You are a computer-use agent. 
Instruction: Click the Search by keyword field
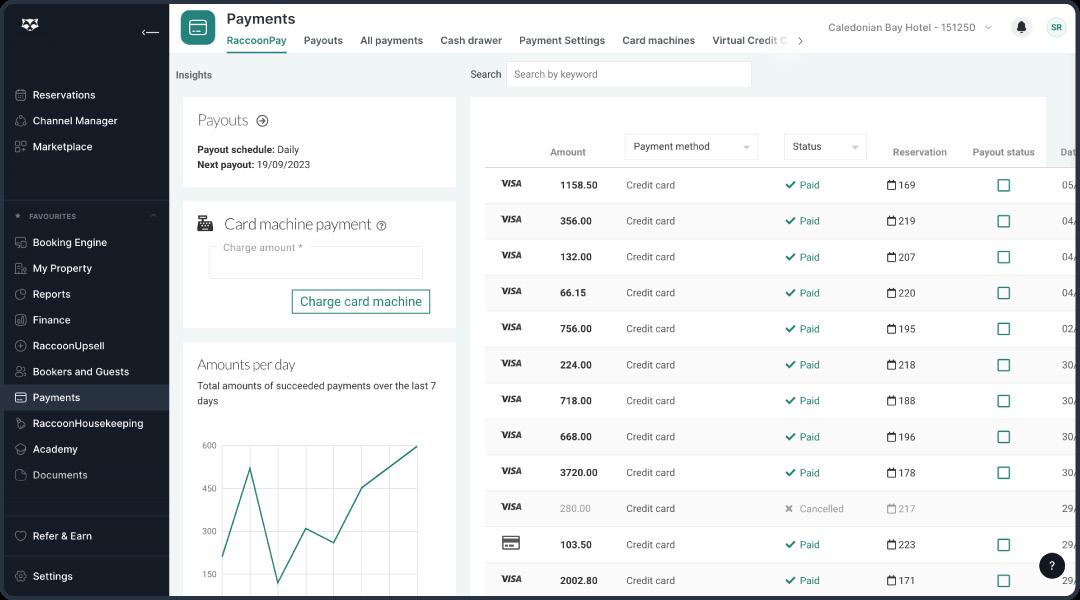point(628,74)
